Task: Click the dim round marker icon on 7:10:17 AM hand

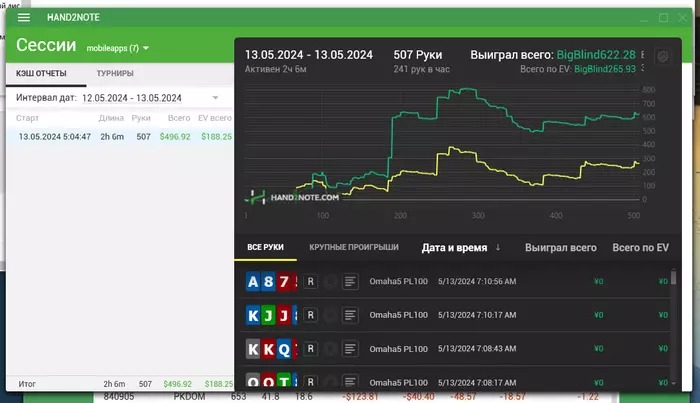Action: tap(330, 315)
